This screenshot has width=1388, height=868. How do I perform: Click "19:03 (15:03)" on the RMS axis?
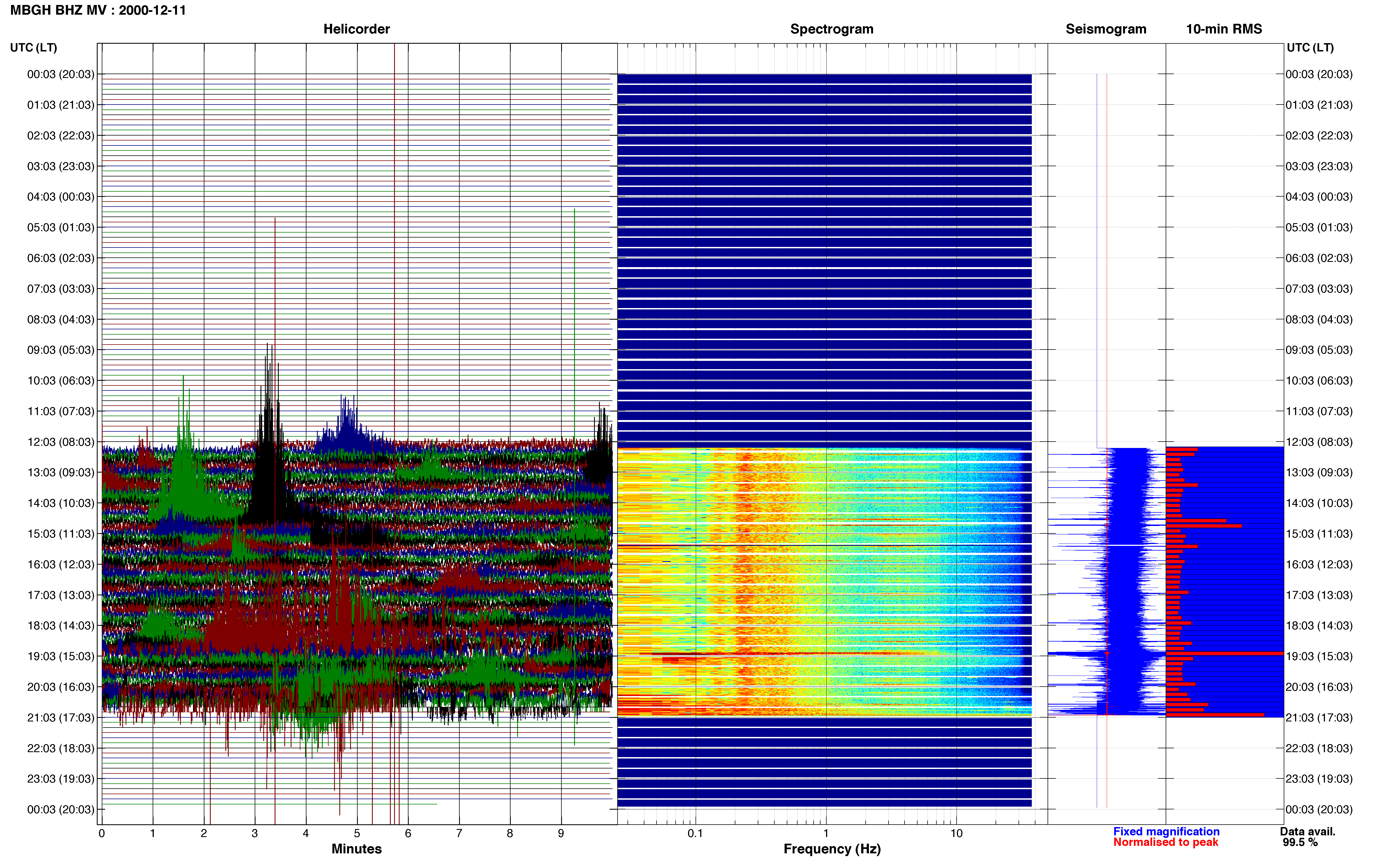(x=1319, y=656)
